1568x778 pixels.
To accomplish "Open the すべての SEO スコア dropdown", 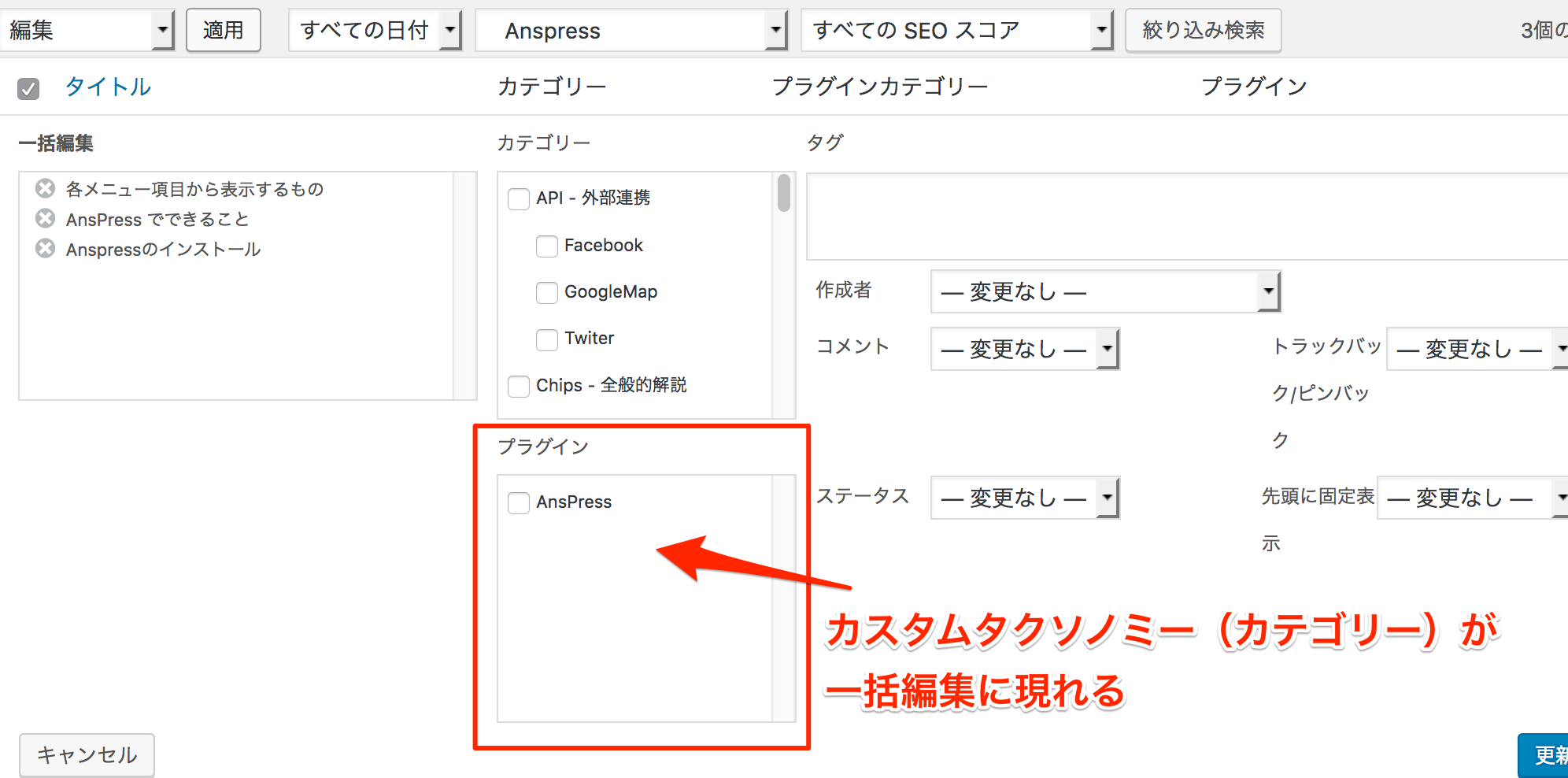I will pos(957,31).
